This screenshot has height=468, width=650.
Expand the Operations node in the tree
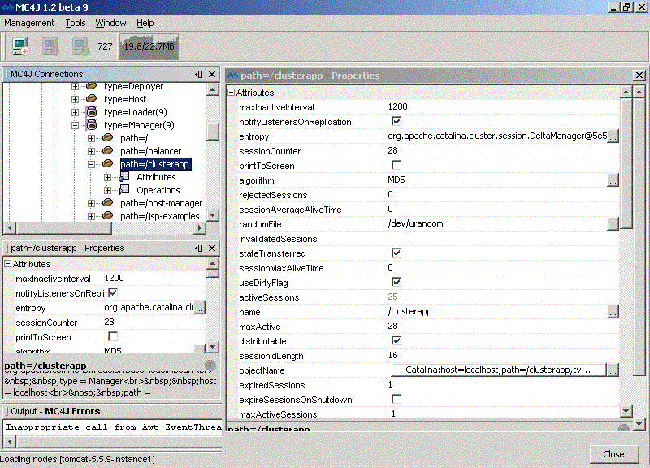(108, 189)
